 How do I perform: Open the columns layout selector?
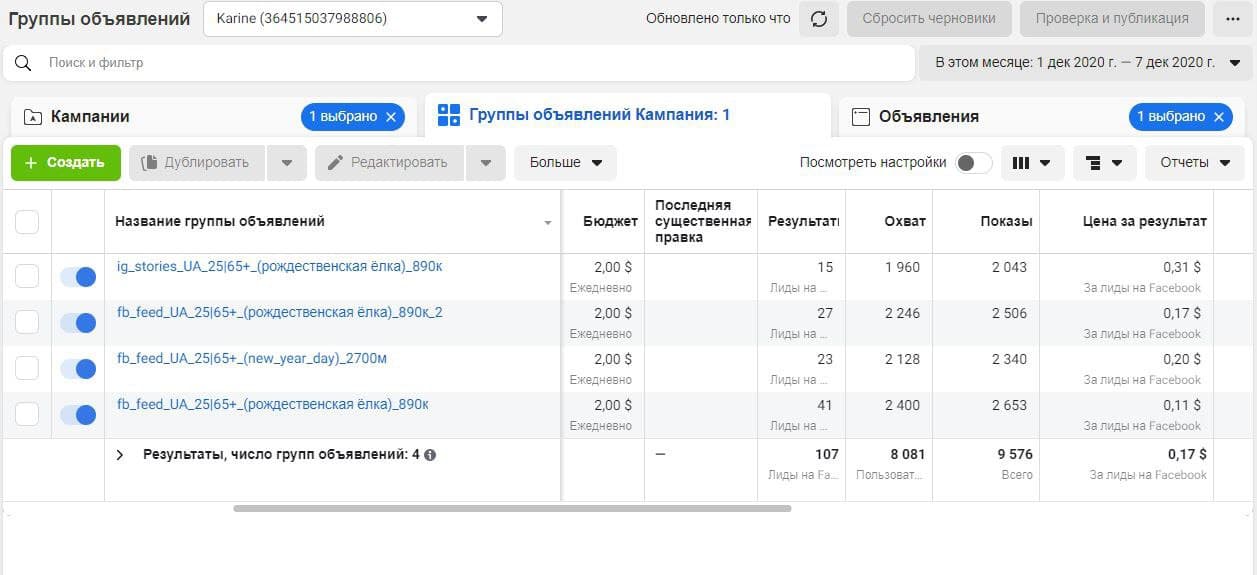(x=1032, y=163)
